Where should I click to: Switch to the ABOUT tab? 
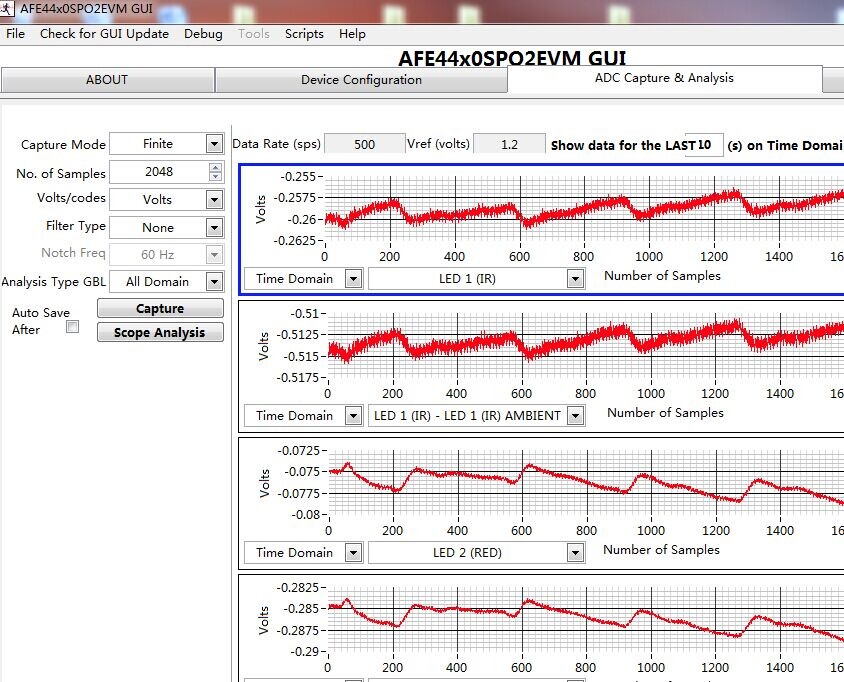(107, 80)
